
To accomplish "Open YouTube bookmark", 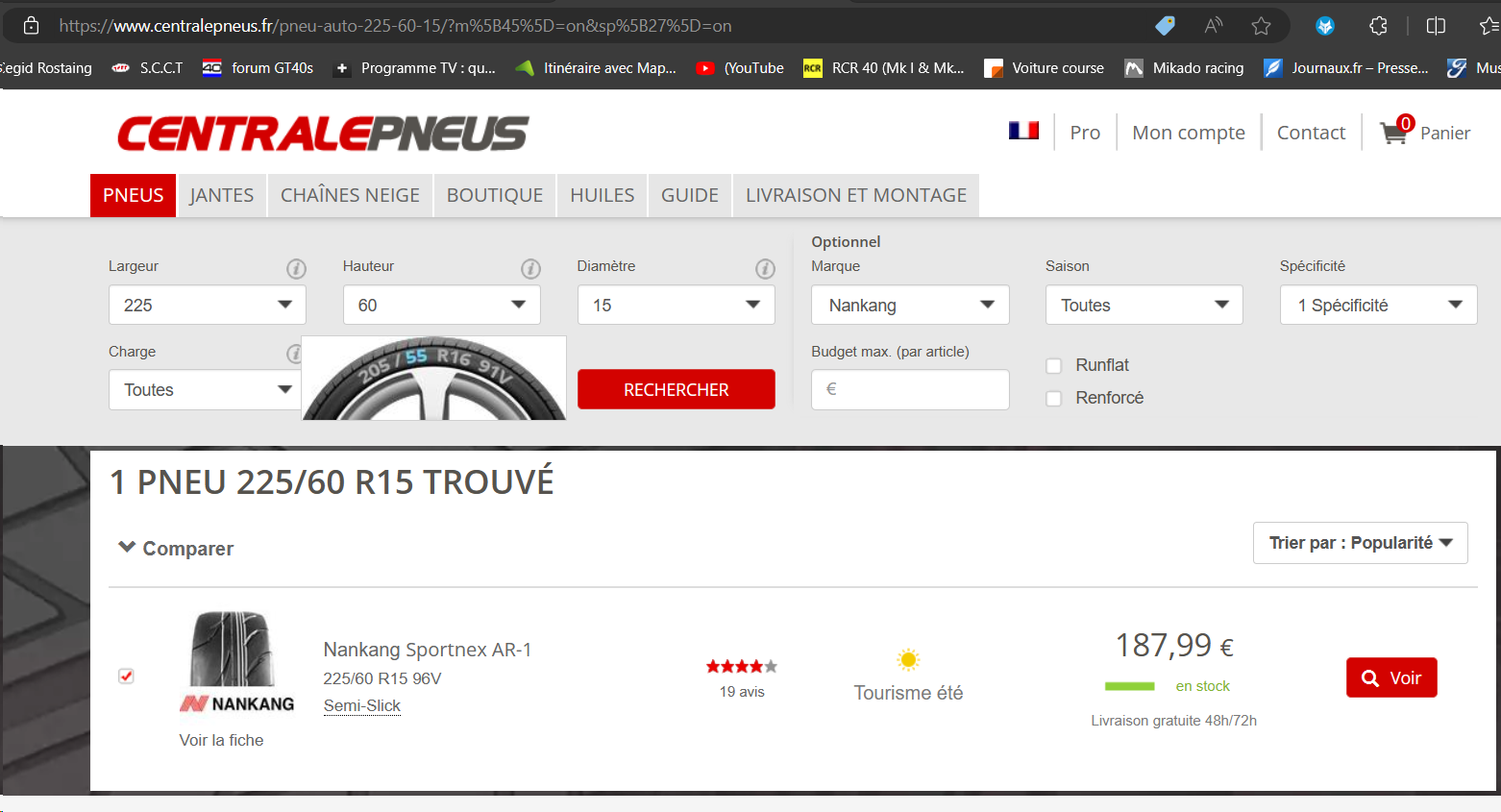I will tap(740, 68).
